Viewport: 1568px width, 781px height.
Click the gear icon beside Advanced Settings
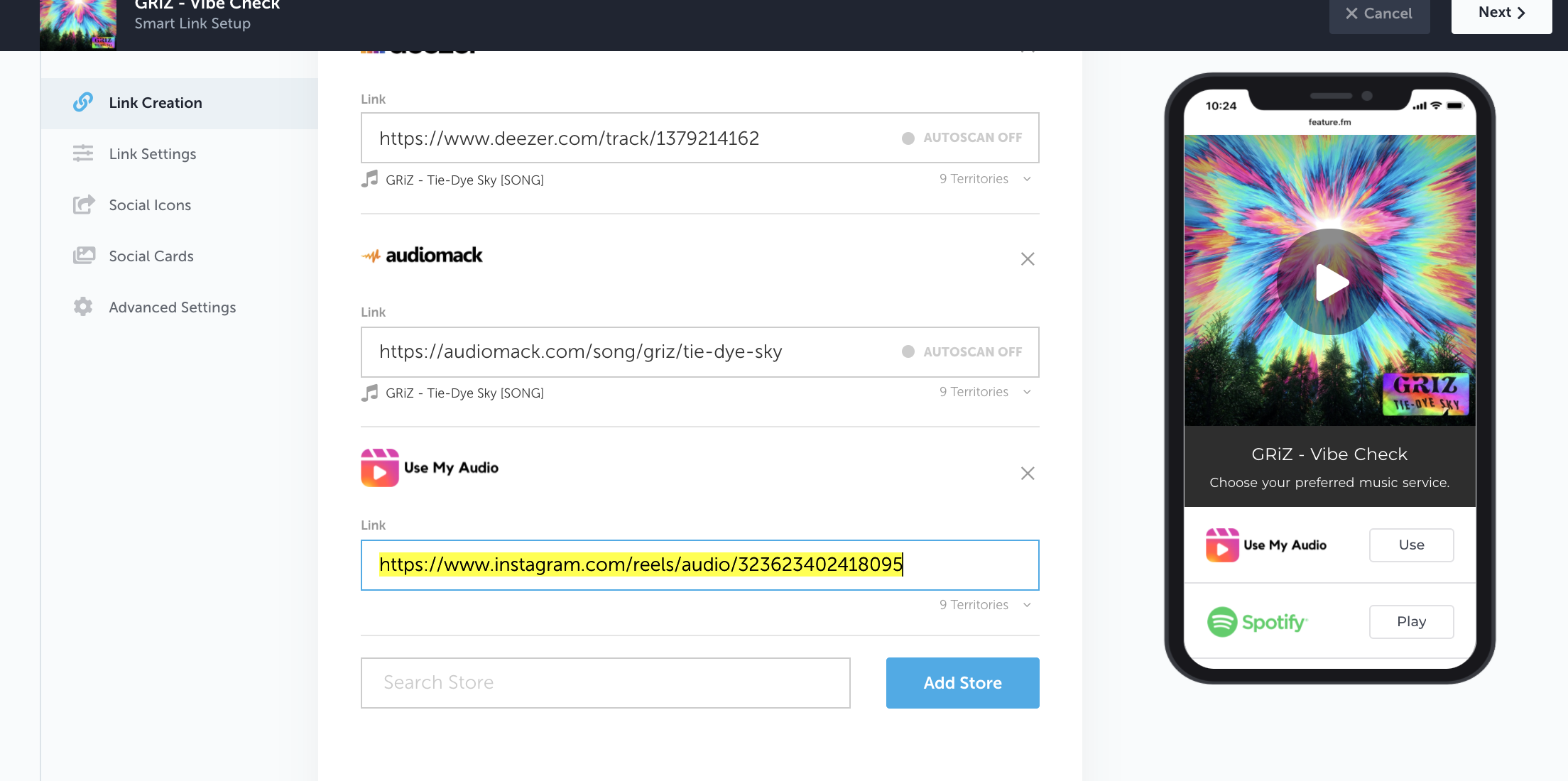[83, 307]
